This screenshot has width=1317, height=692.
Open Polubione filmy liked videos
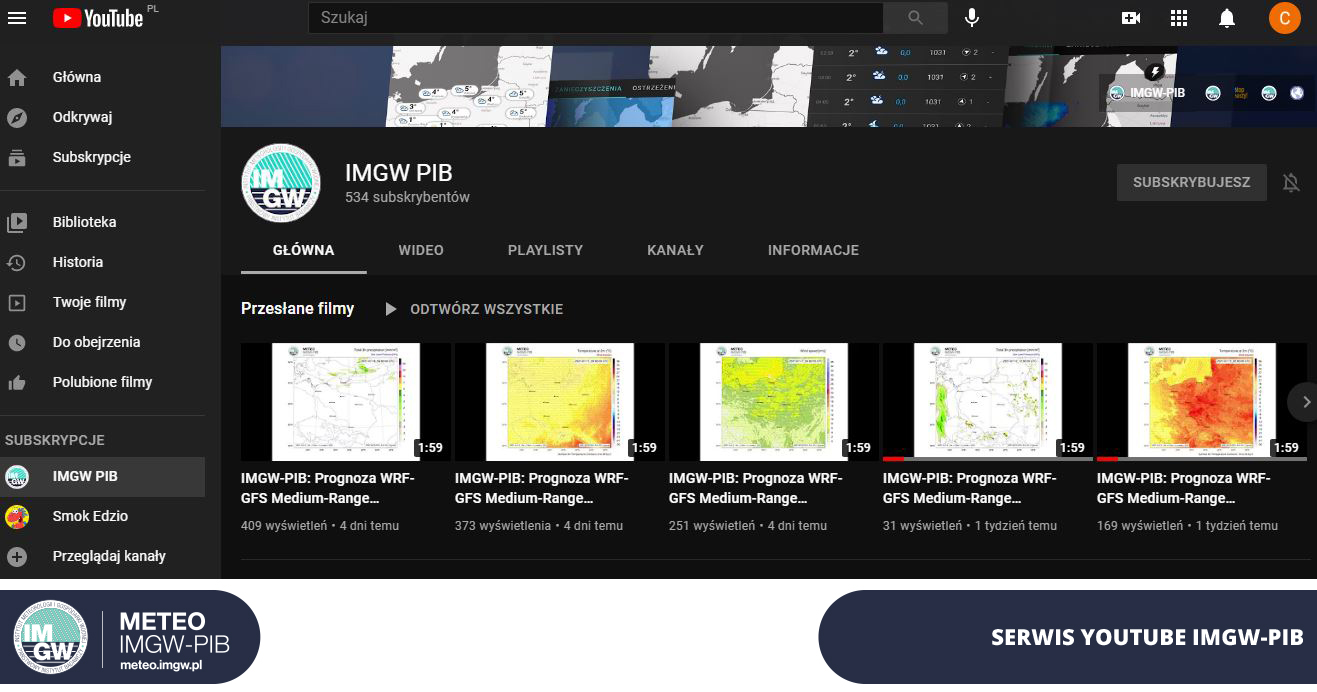(102, 382)
